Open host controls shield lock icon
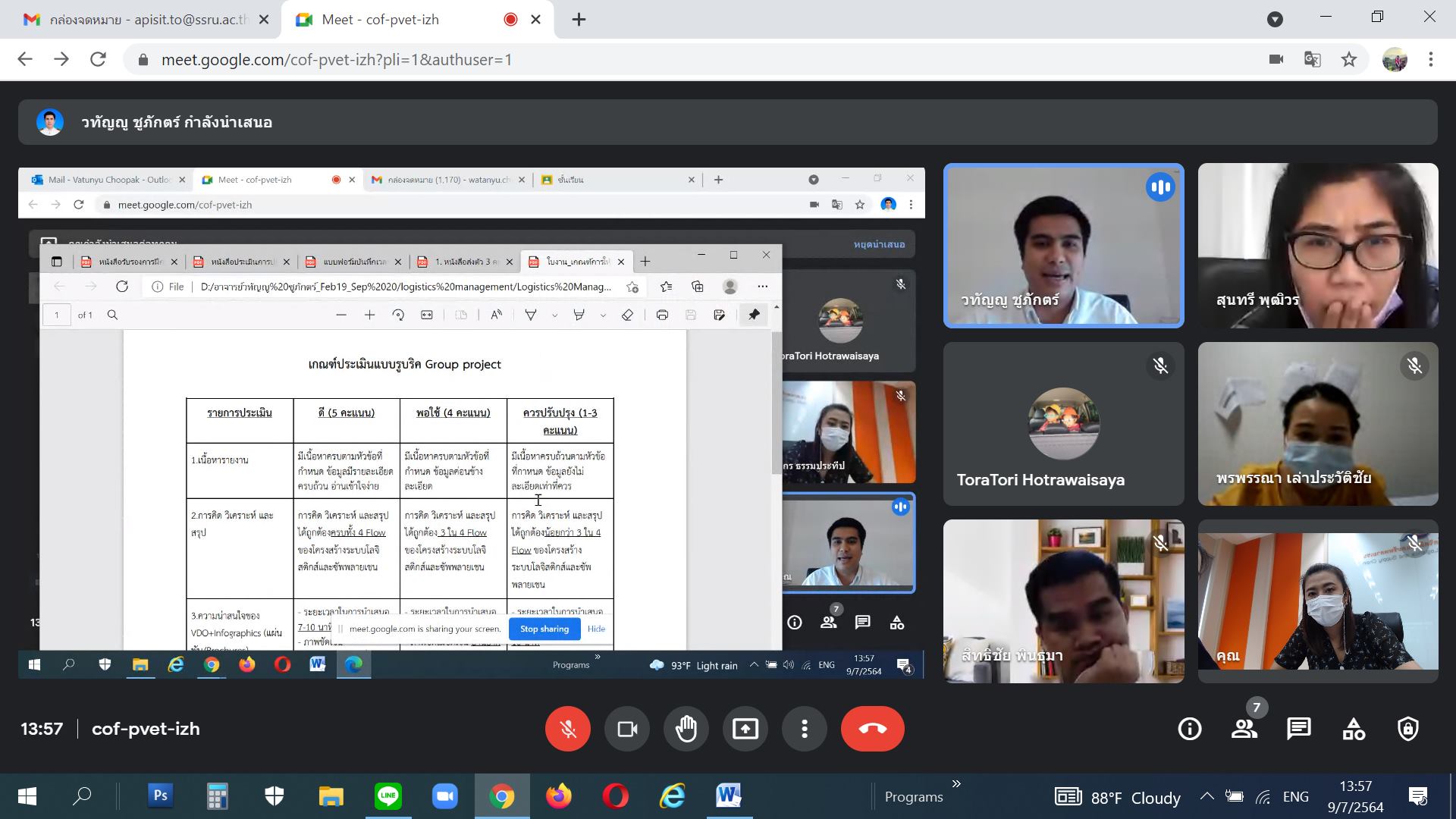Image resolution: width=1456 pixels, height=819 pixels. click(x=1408, y=730)
